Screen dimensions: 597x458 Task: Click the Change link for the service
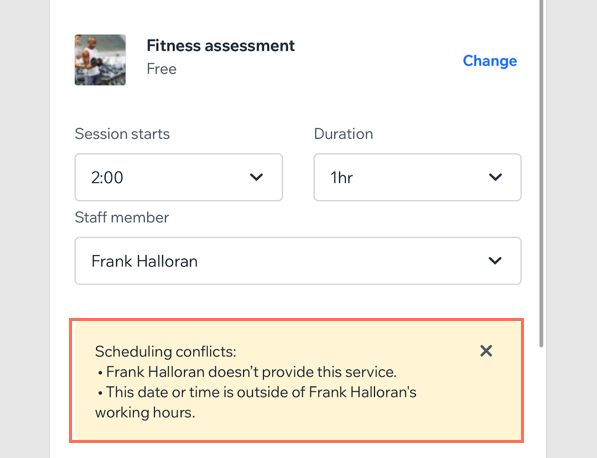tap(490, 61)
